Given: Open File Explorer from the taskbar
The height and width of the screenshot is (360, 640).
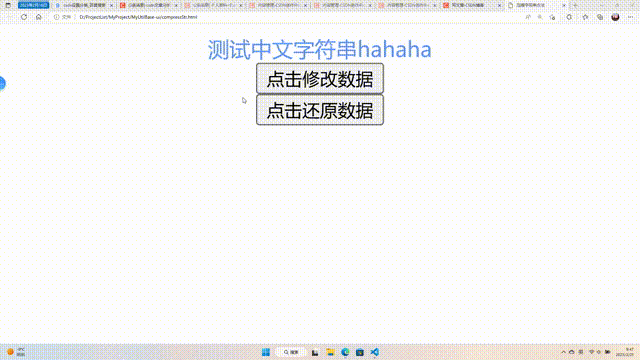Looking at the screenshot, I should [x=330, y=352].
